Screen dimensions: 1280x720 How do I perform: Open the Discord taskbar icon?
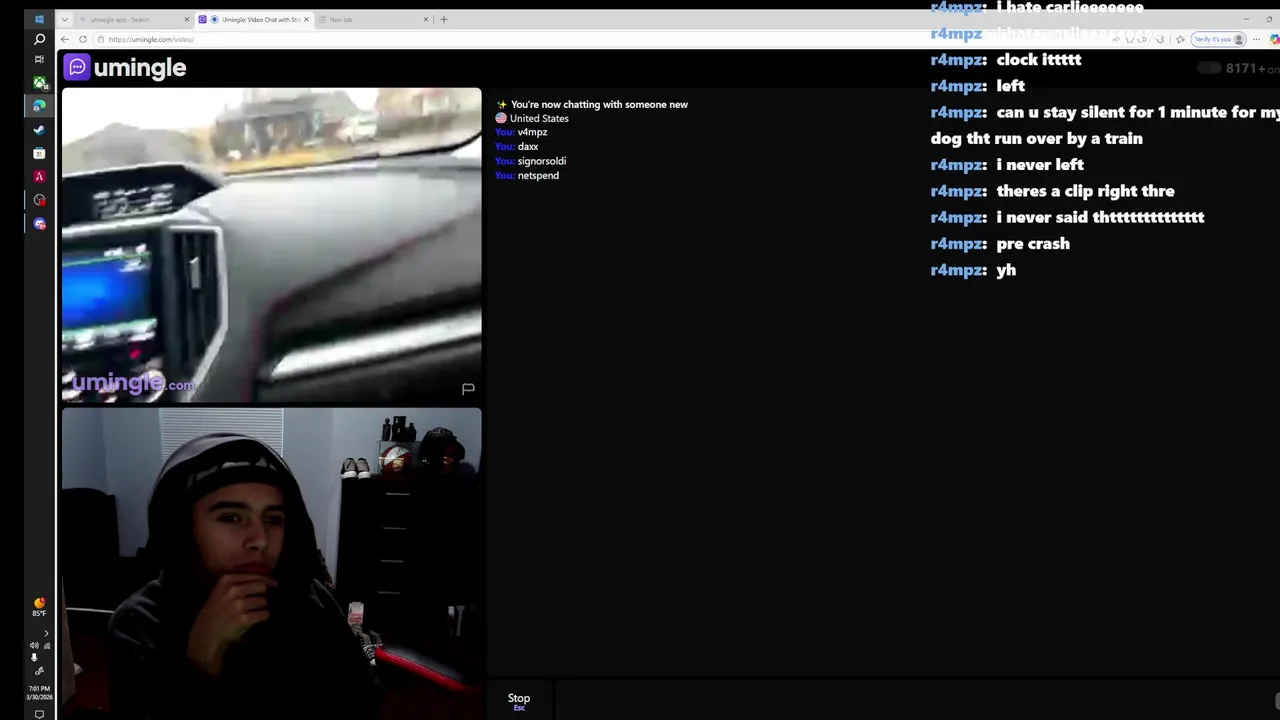[39, 224]
